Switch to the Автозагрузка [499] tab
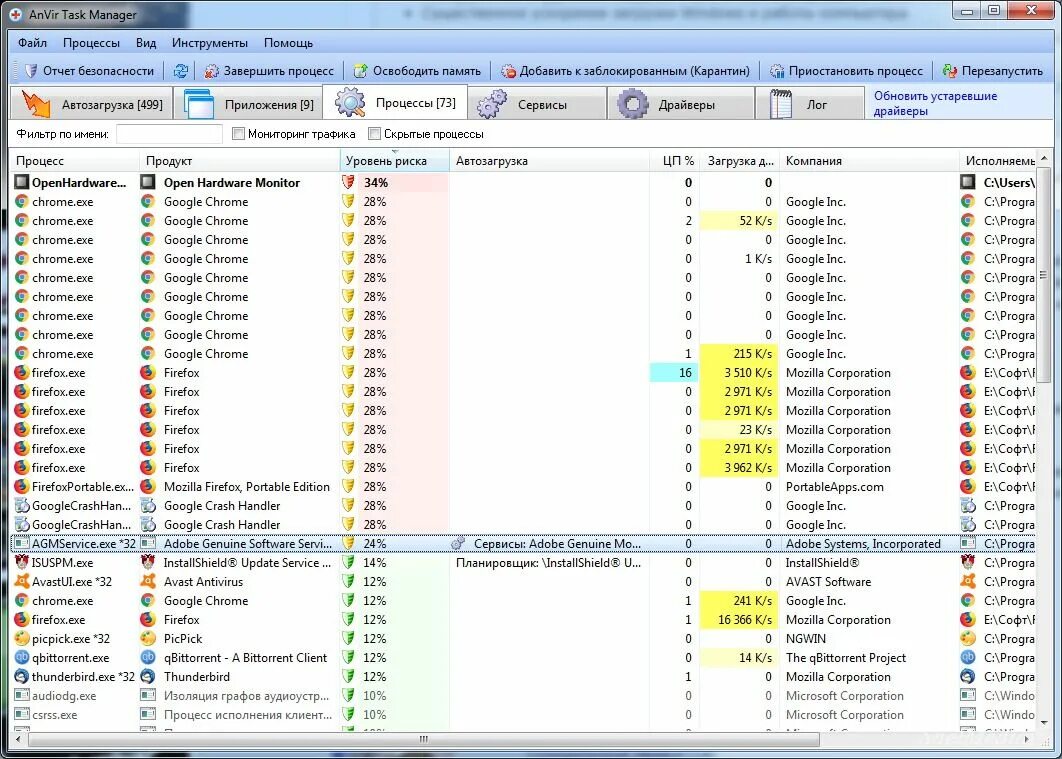Viewport: 1062px width, 759px height. [91, 104]
